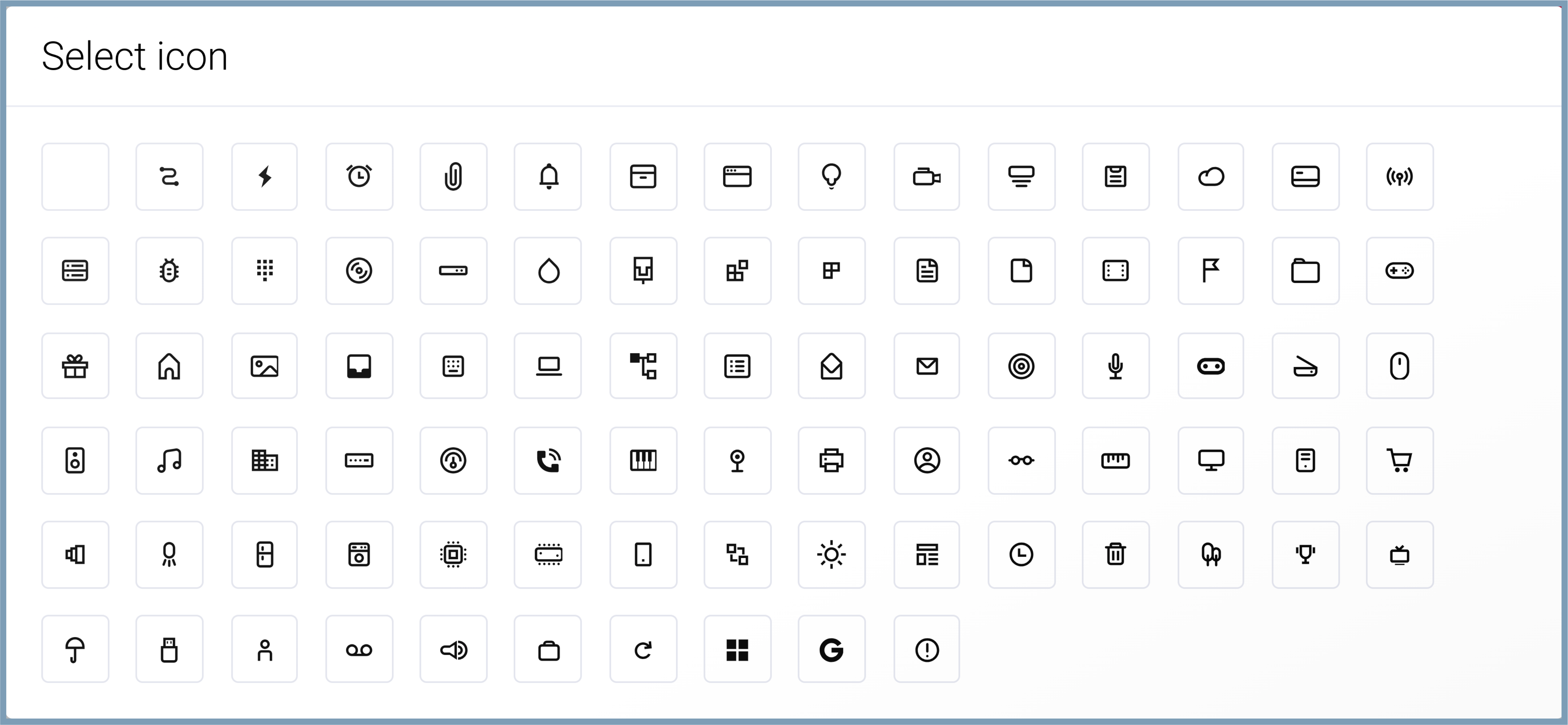Choose the house icon

tap(169, 366)
